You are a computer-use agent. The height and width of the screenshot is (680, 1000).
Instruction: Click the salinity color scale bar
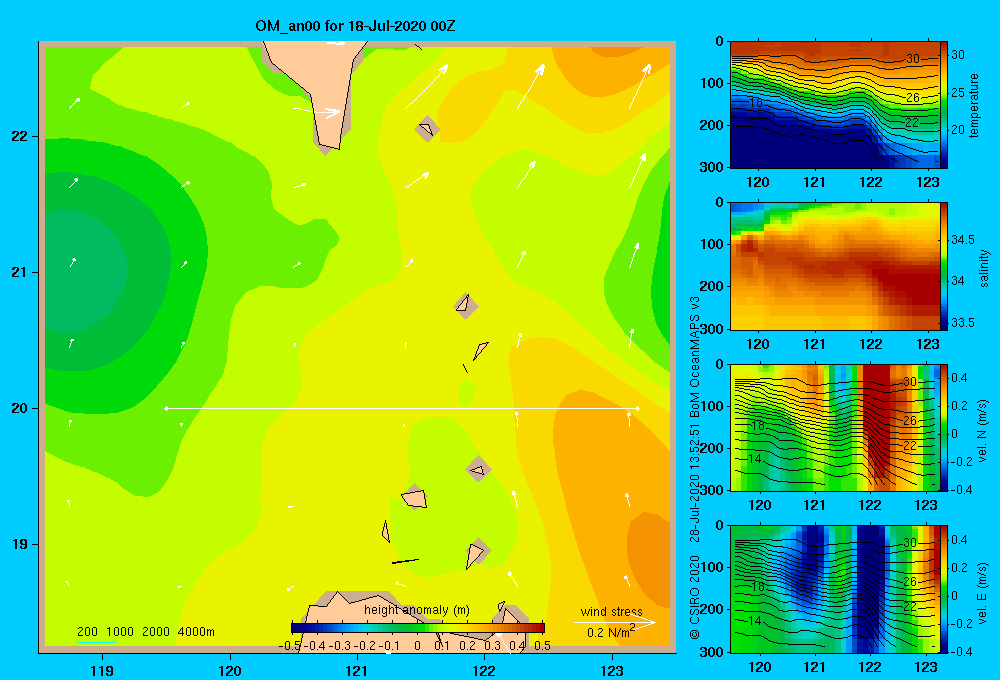point(944,266)
